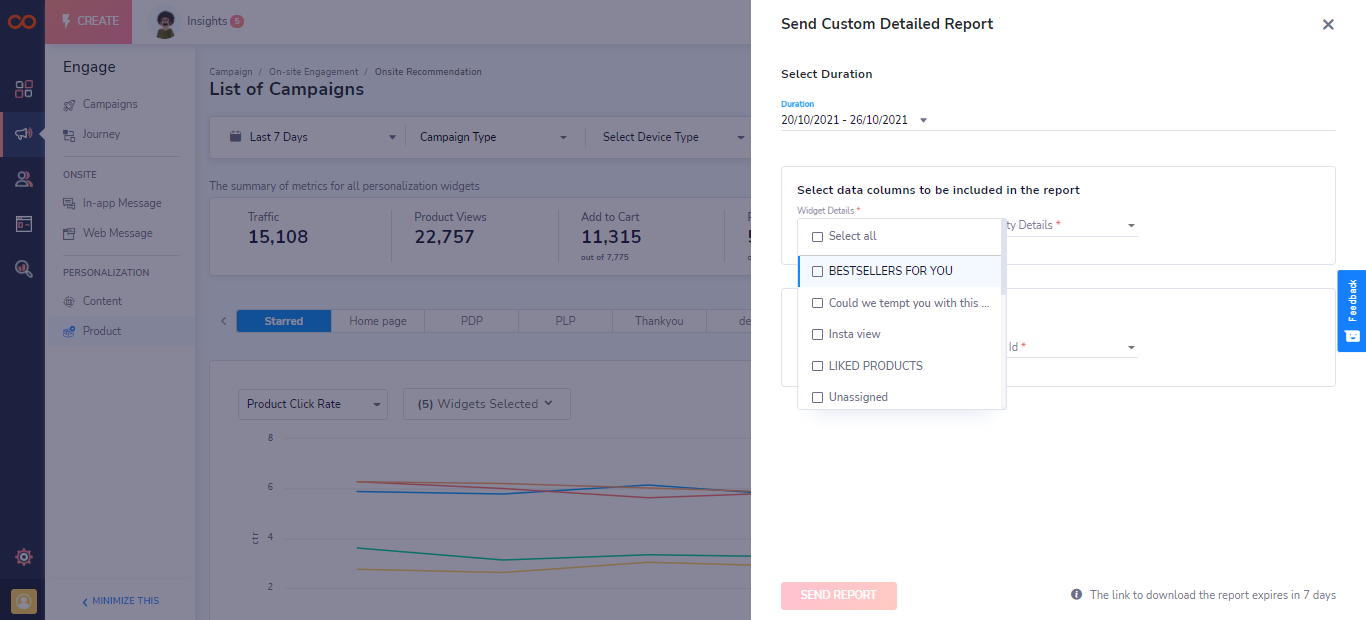
Task: Check the Insta view option
Action: point(817,335)
